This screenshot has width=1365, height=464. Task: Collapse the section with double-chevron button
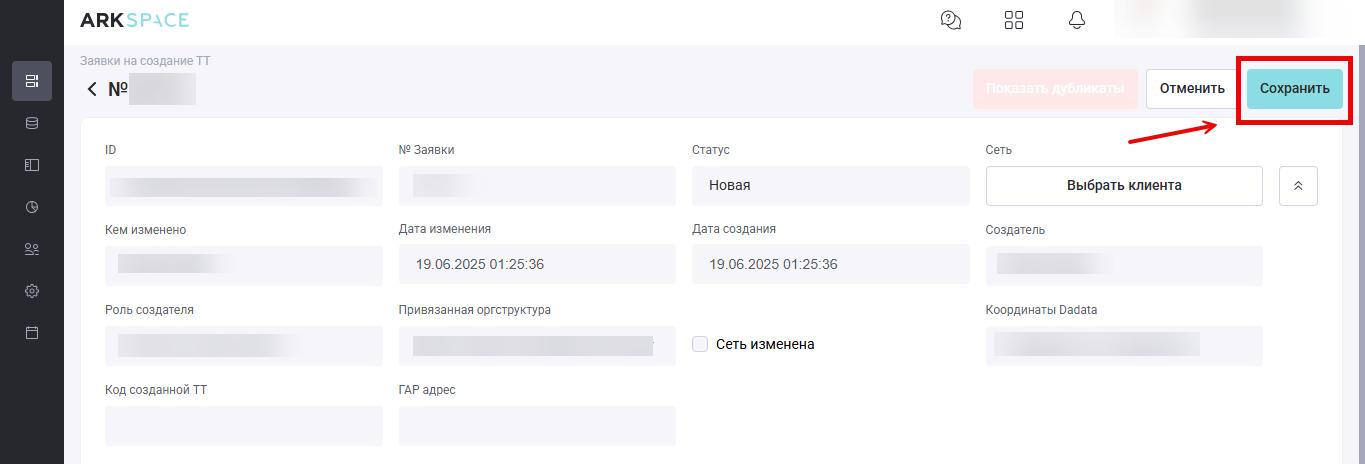[x=1298, y=186]
